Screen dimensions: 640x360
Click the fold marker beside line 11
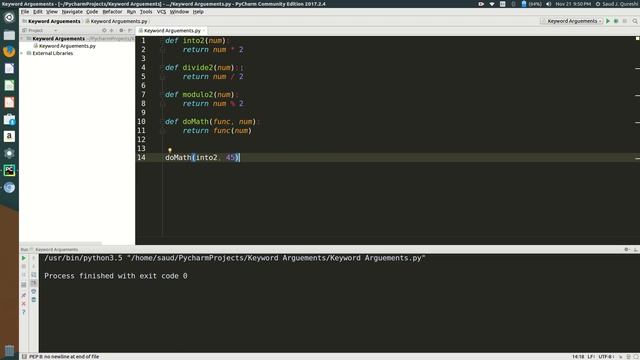click(x=162, y=131)
